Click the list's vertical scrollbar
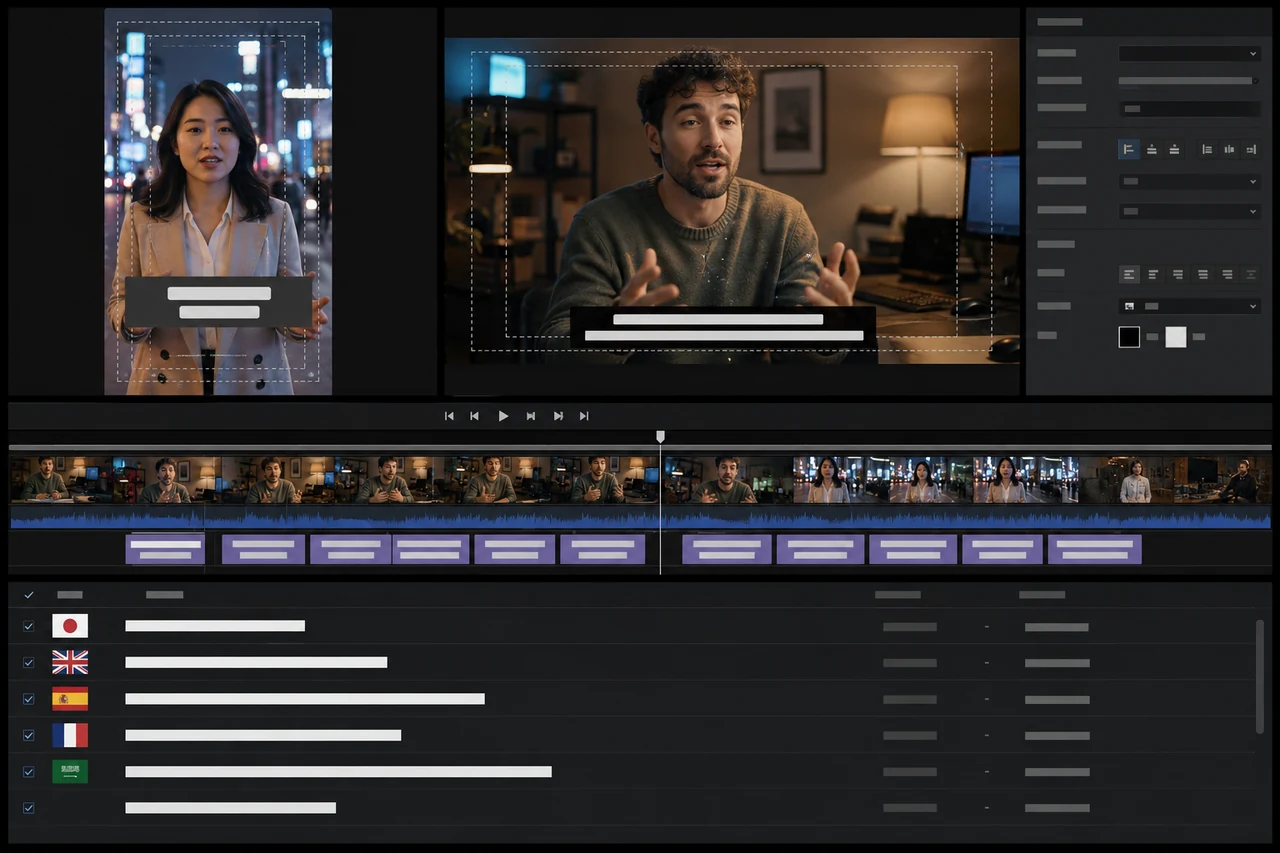The height and width of the screenshot is (853, 1280). pos(1259,676)
